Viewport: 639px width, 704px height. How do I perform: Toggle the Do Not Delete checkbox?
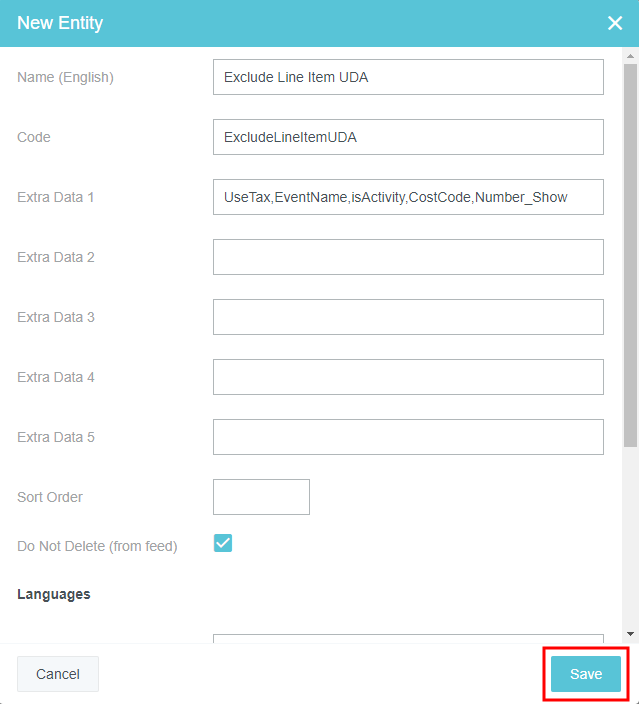[x=223, y=543]
